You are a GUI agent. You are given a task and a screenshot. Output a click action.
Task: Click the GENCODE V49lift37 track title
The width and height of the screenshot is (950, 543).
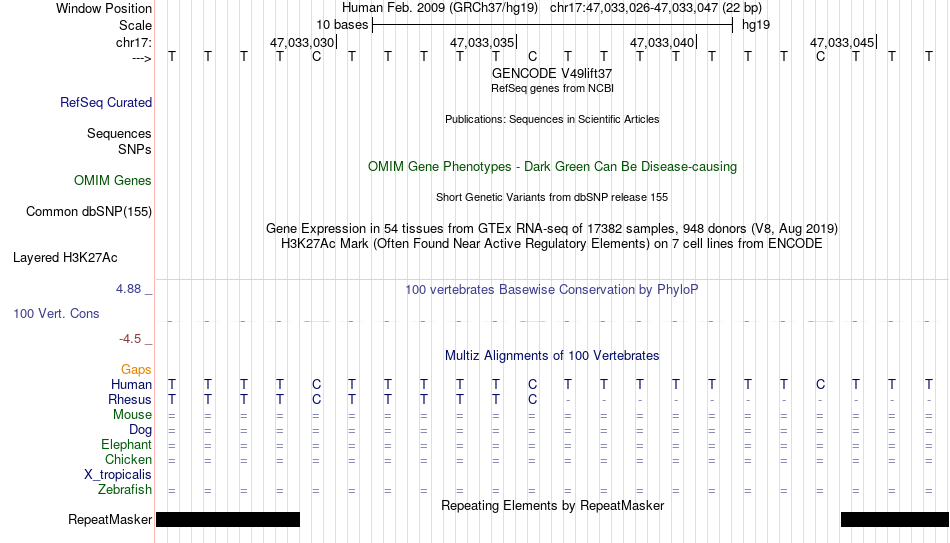552,73
